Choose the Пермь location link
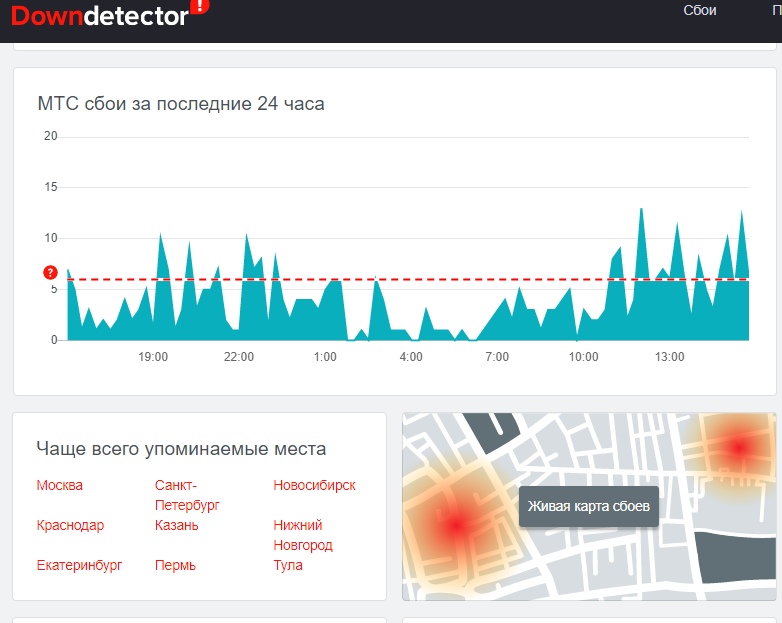The height and width of the screenshot is (623, 782). 175,565
